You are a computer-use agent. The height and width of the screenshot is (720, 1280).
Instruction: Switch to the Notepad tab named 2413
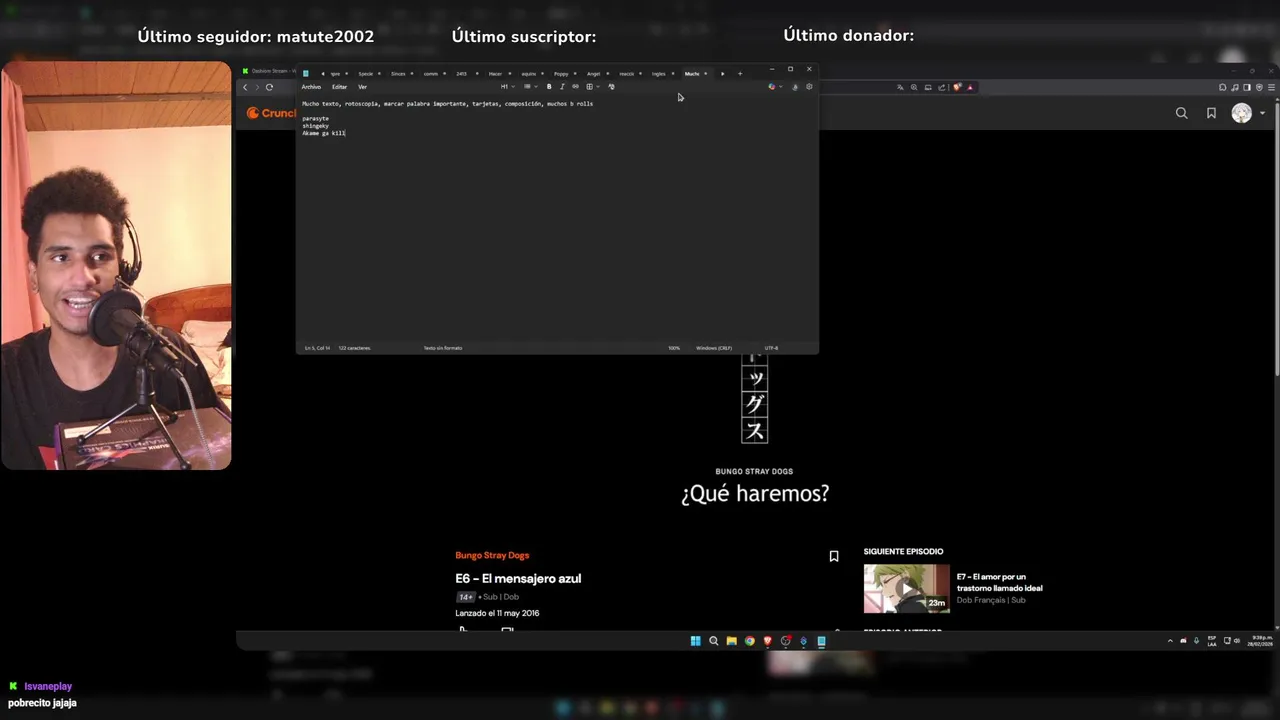461,73
